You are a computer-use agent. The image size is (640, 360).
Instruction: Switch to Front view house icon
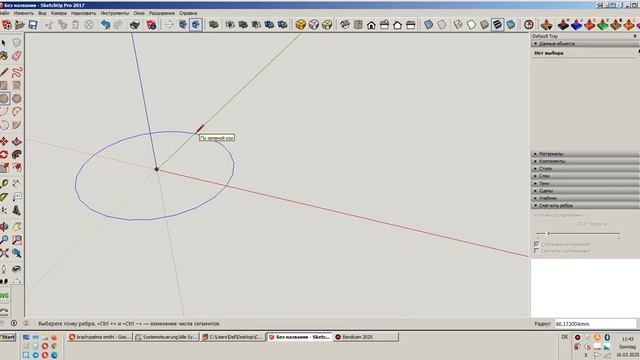[x=371, y=25]
